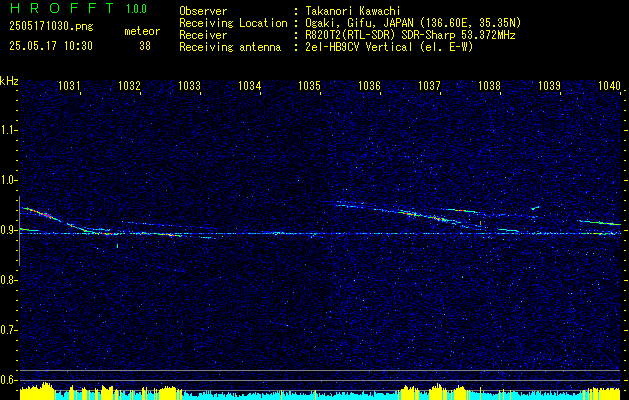Click the R820T2 SDR-Sharp 53.372MHz text
The width and height of the screenshot is (629, 400).
coord(410,35)
